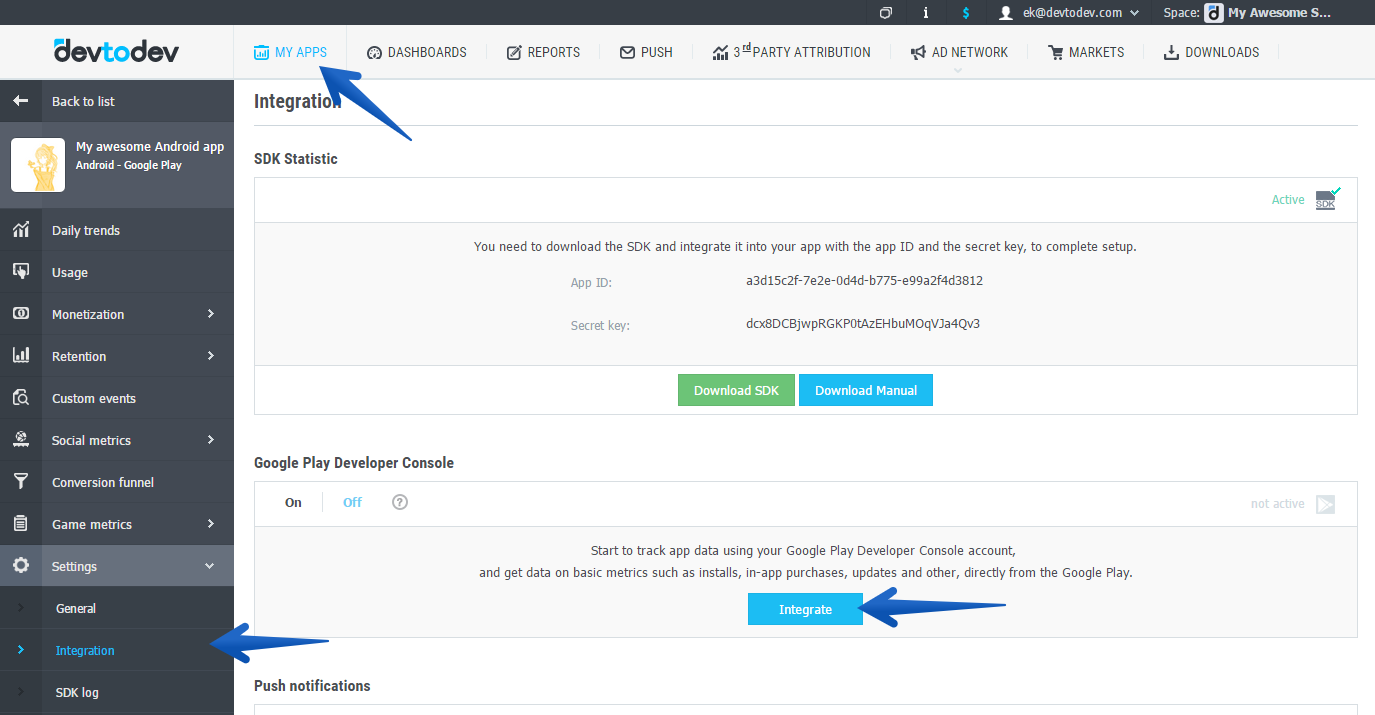Click the app thumbnail image
This screenshot has height=715, width=1375.
pos(38,165)
